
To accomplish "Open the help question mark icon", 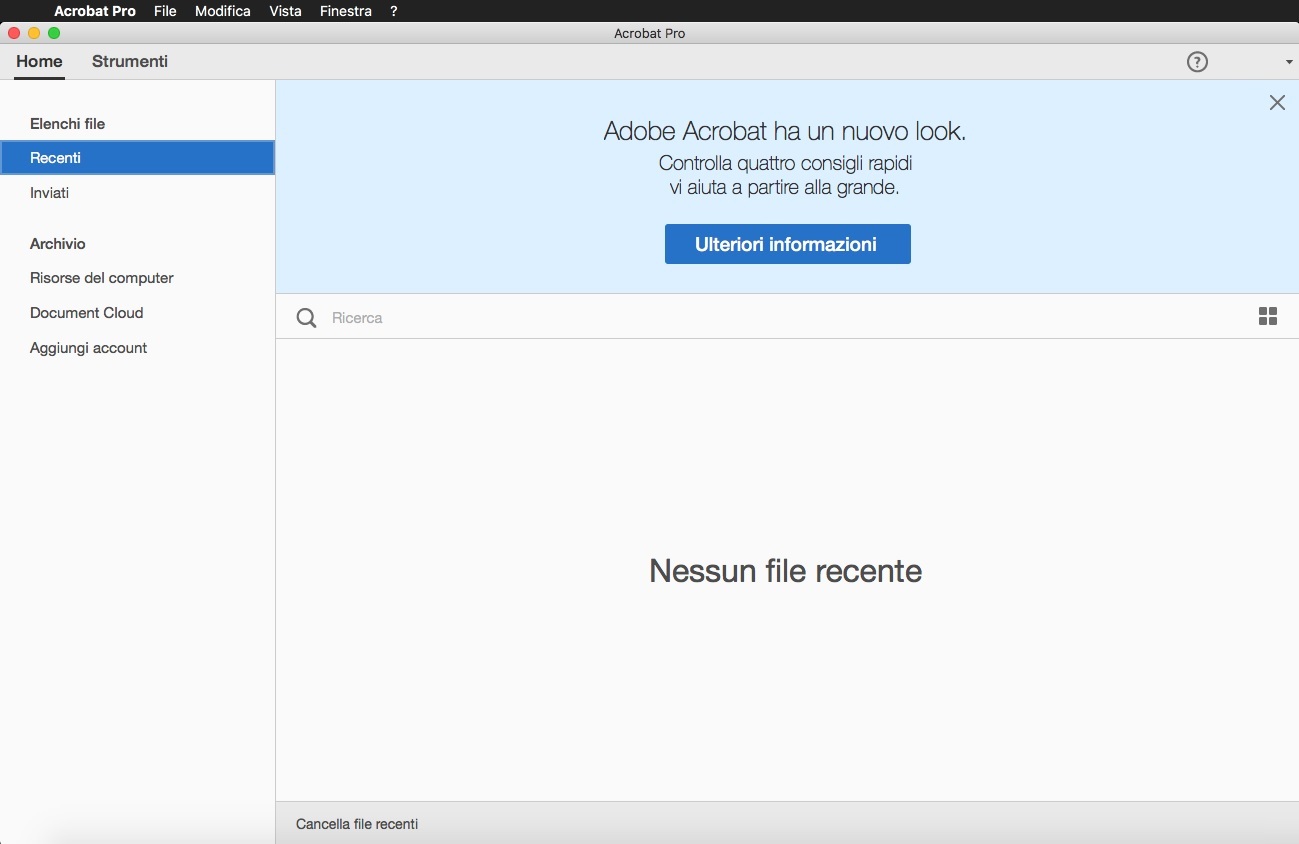I will coord(1197,62).
